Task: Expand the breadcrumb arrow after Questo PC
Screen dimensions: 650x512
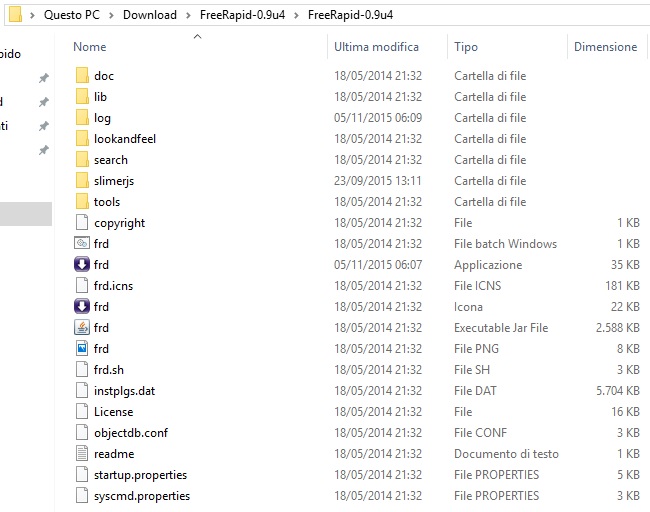Action: tap(113, 15)
